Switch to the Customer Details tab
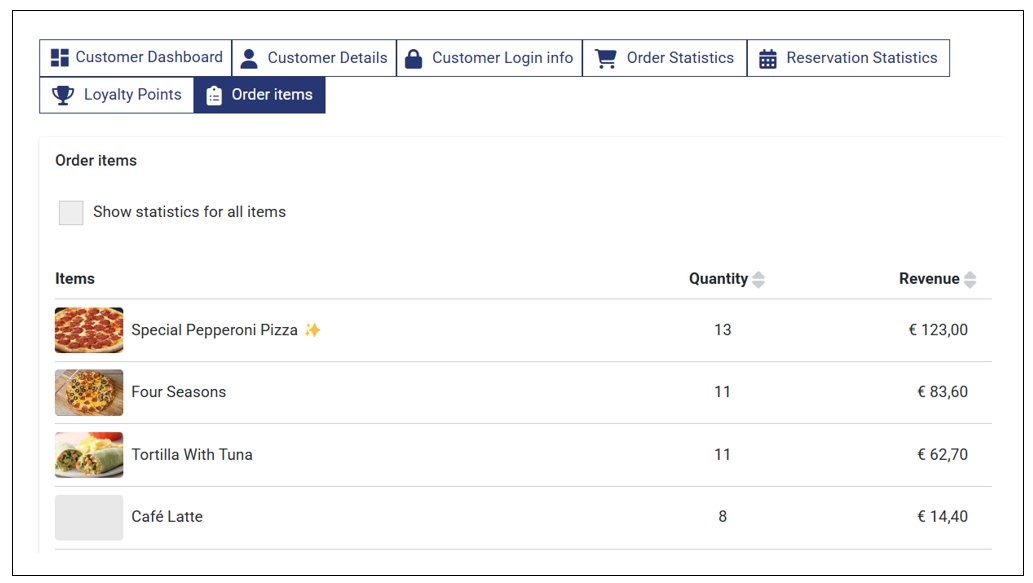 pyautogui.click(x=314, y=58)
